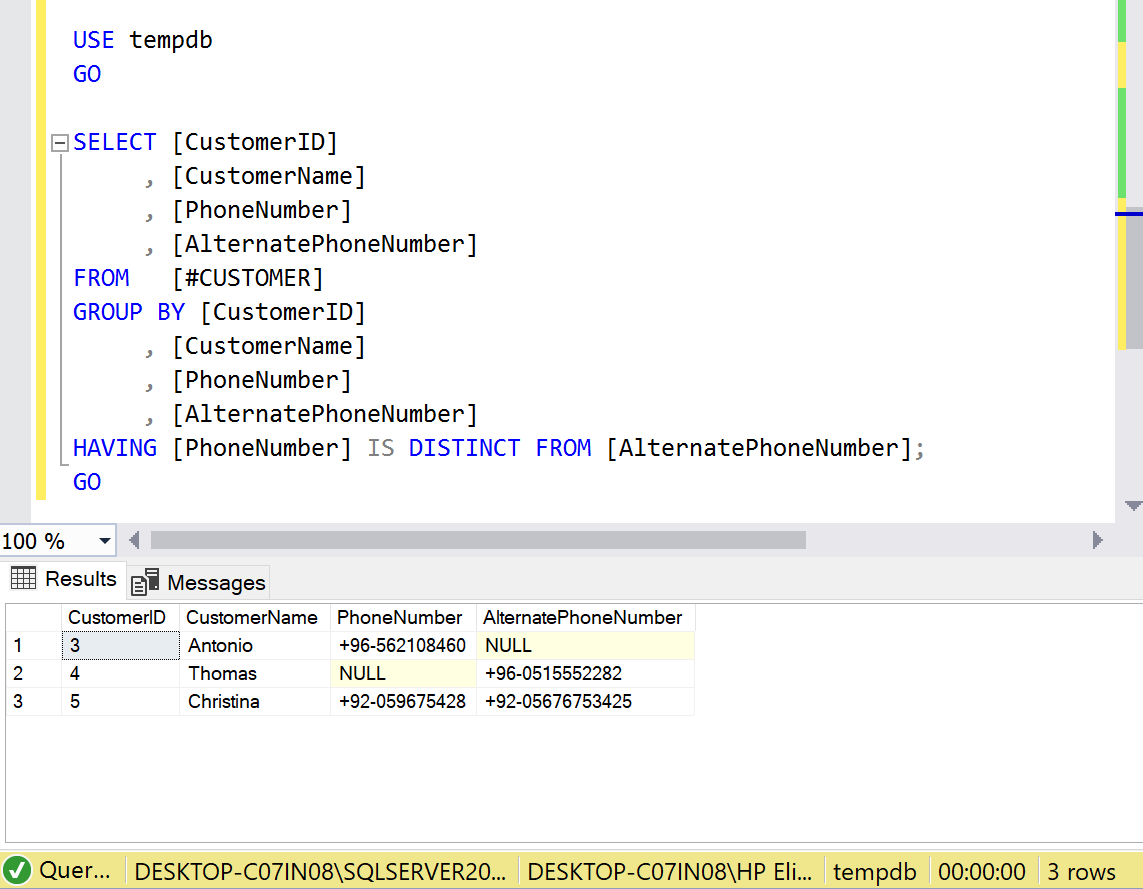The height and width of the screenshot is (889, 1143).
Task: Place cursor on the HAVING clause line
Action: point(500,448)
